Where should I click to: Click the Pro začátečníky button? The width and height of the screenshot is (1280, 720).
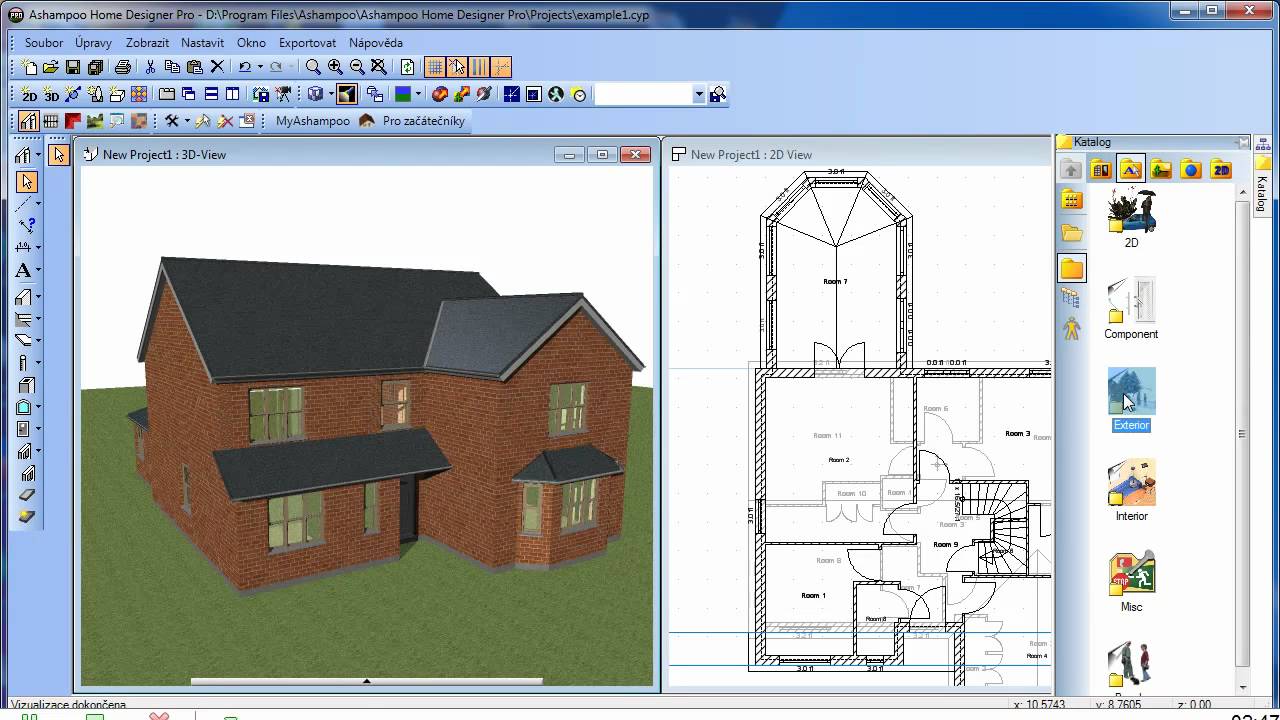[412, 121]
